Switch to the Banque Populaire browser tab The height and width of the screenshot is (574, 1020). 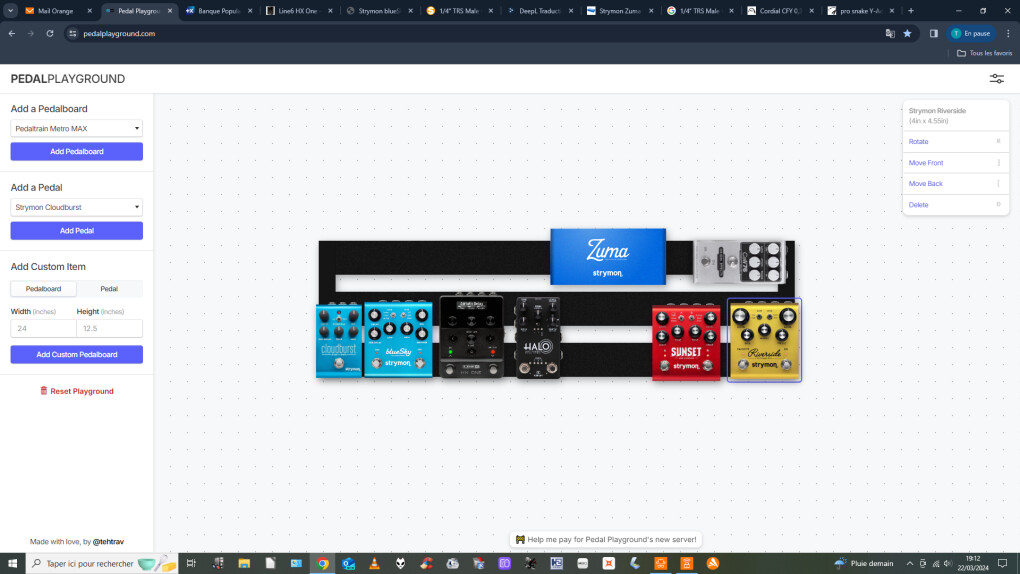click(219, 11)
